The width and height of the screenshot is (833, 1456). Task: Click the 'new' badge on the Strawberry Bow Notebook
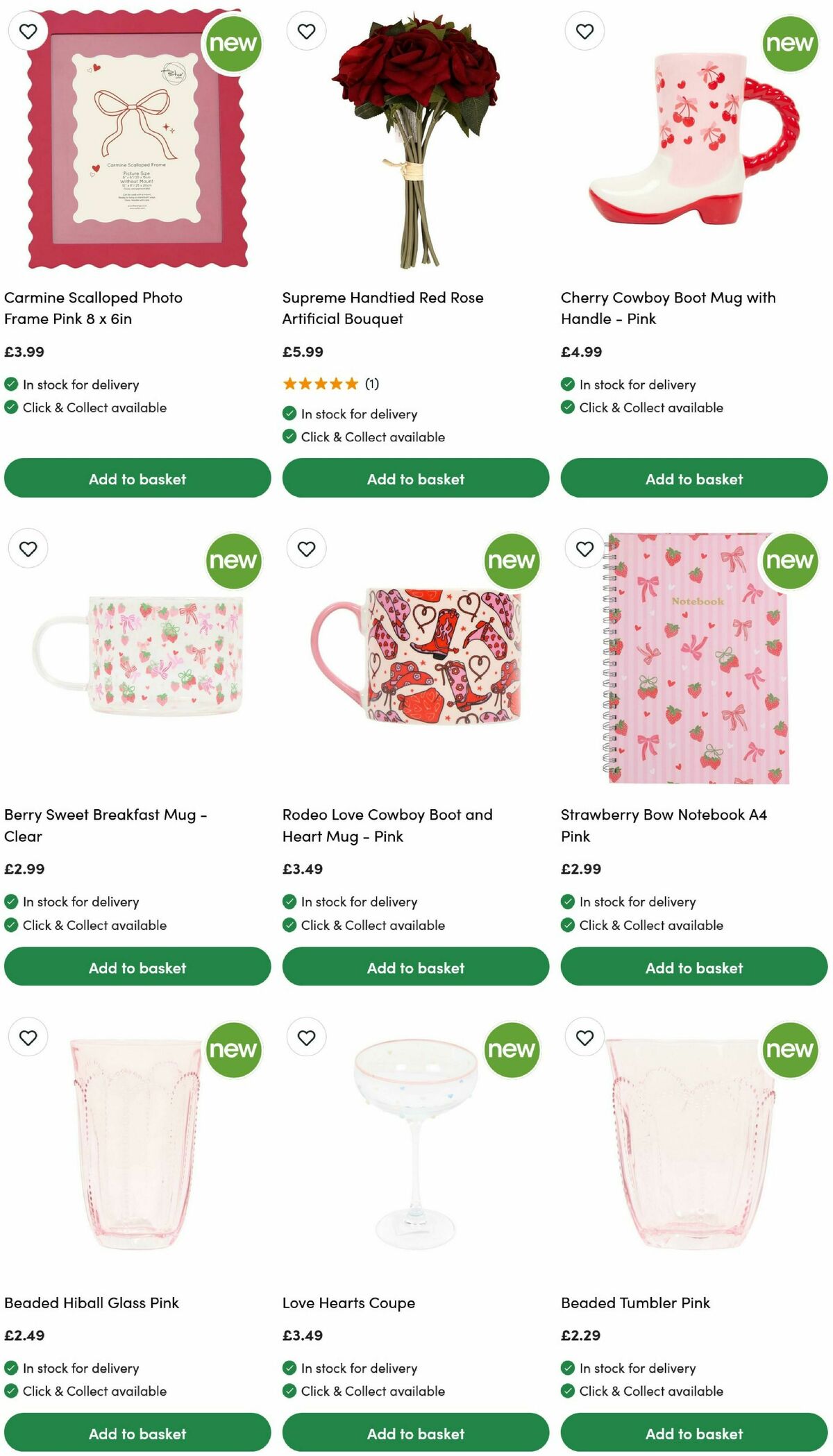(x=790, y=562)
